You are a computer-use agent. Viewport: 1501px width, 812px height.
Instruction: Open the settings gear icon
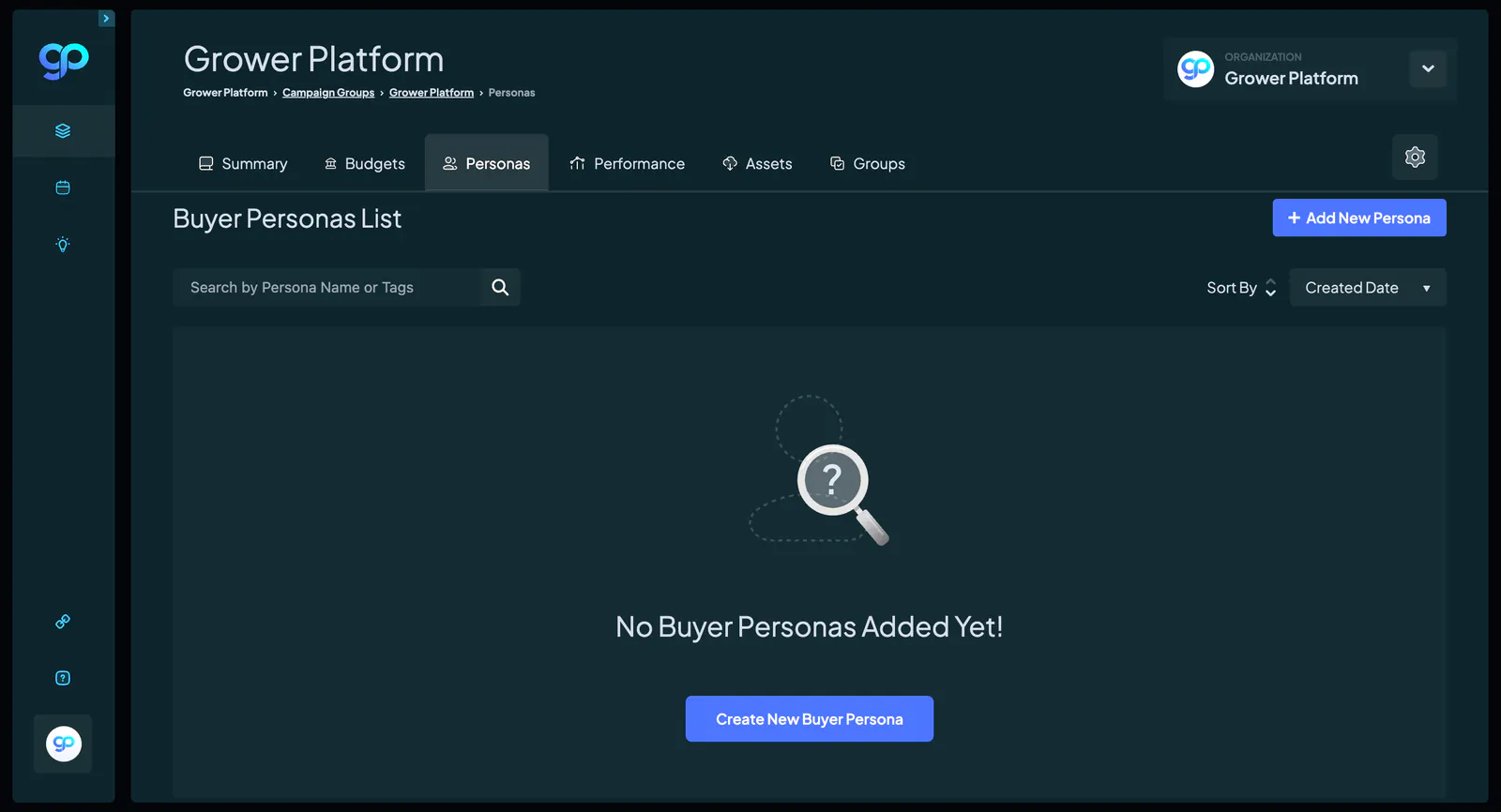point(1415,157)
